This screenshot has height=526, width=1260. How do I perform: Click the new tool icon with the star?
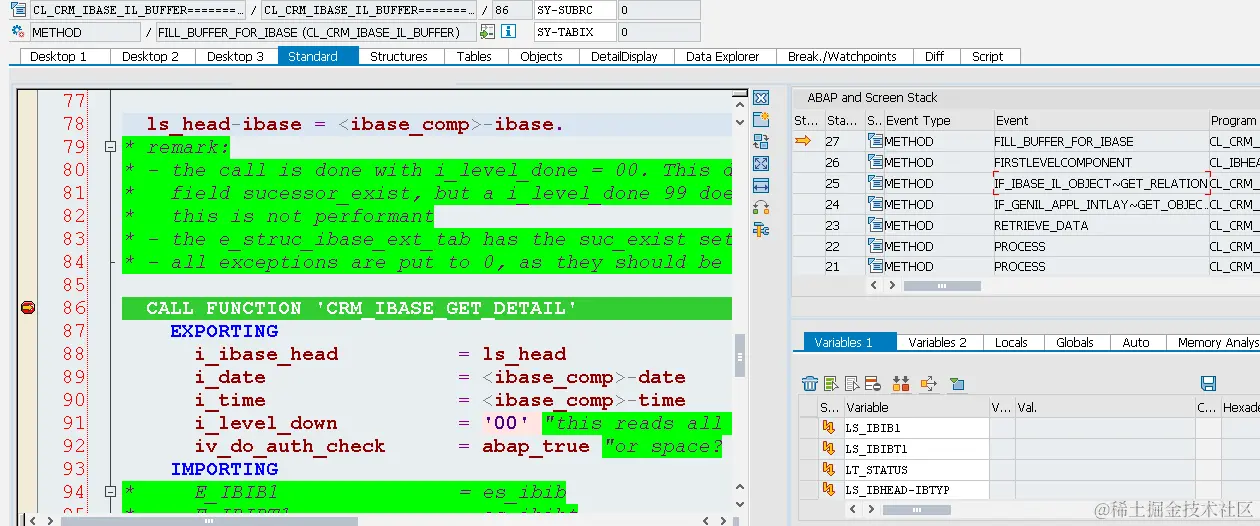click(761, 120)
